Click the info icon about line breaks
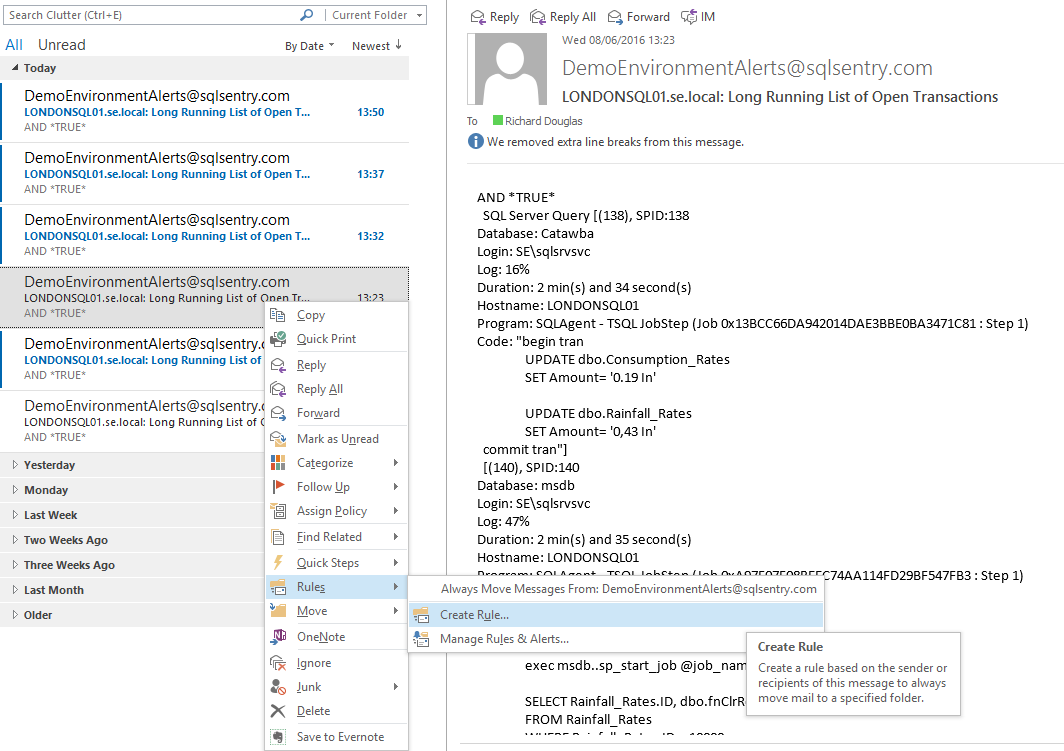Image resolution: width=1064 pixels, height=751 pixels. [476, 141]
